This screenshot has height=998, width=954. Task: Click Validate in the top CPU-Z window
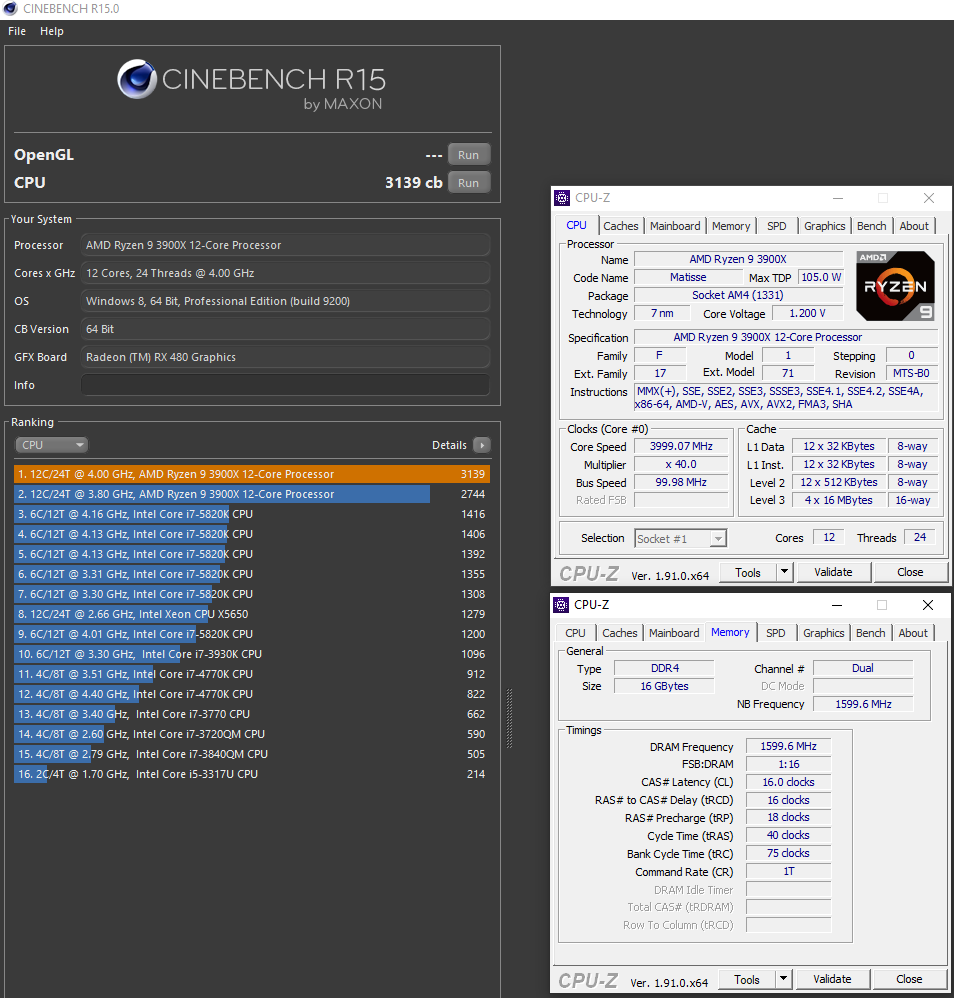833,572
